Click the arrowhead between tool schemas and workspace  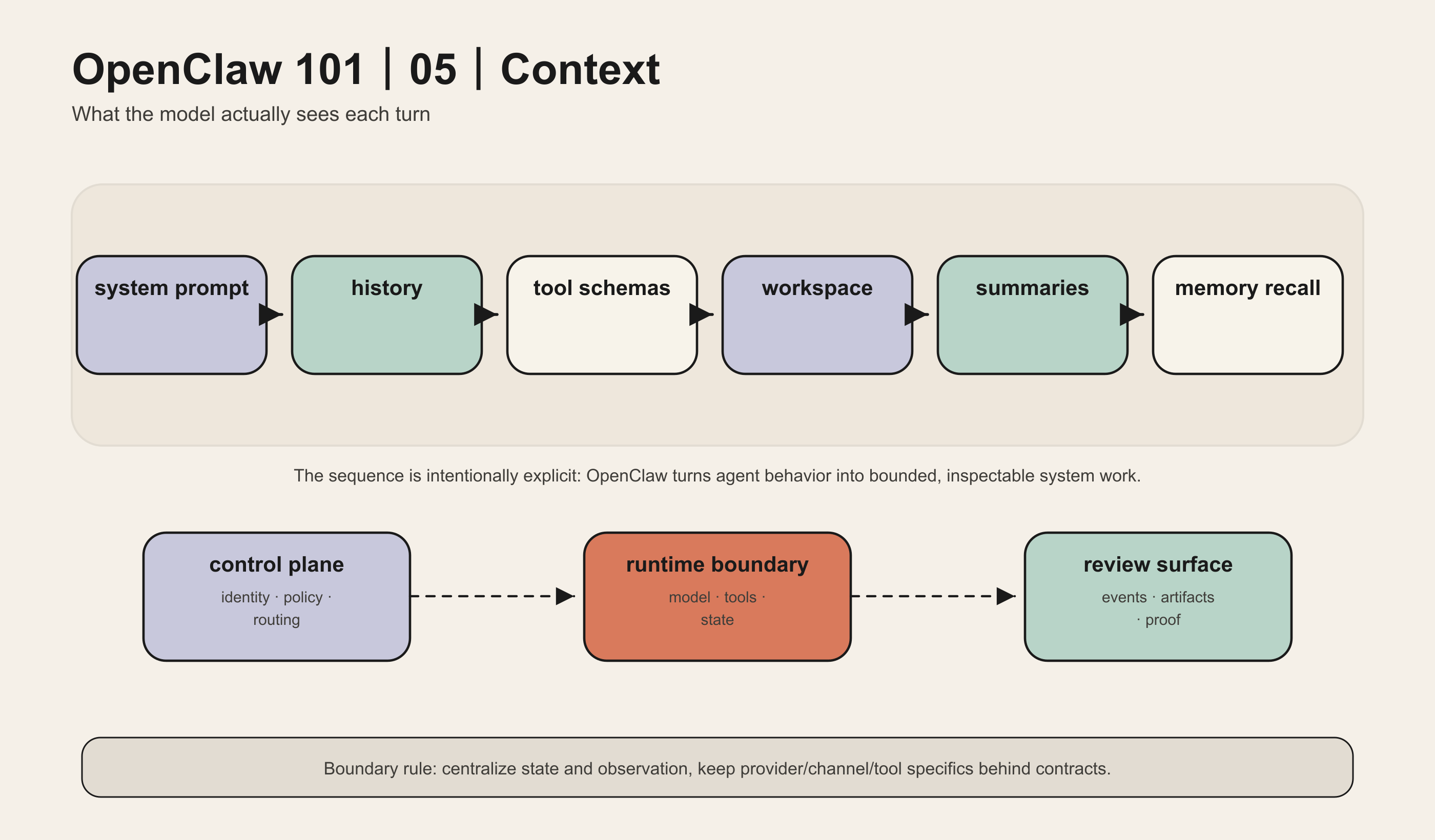pos(701,314)
